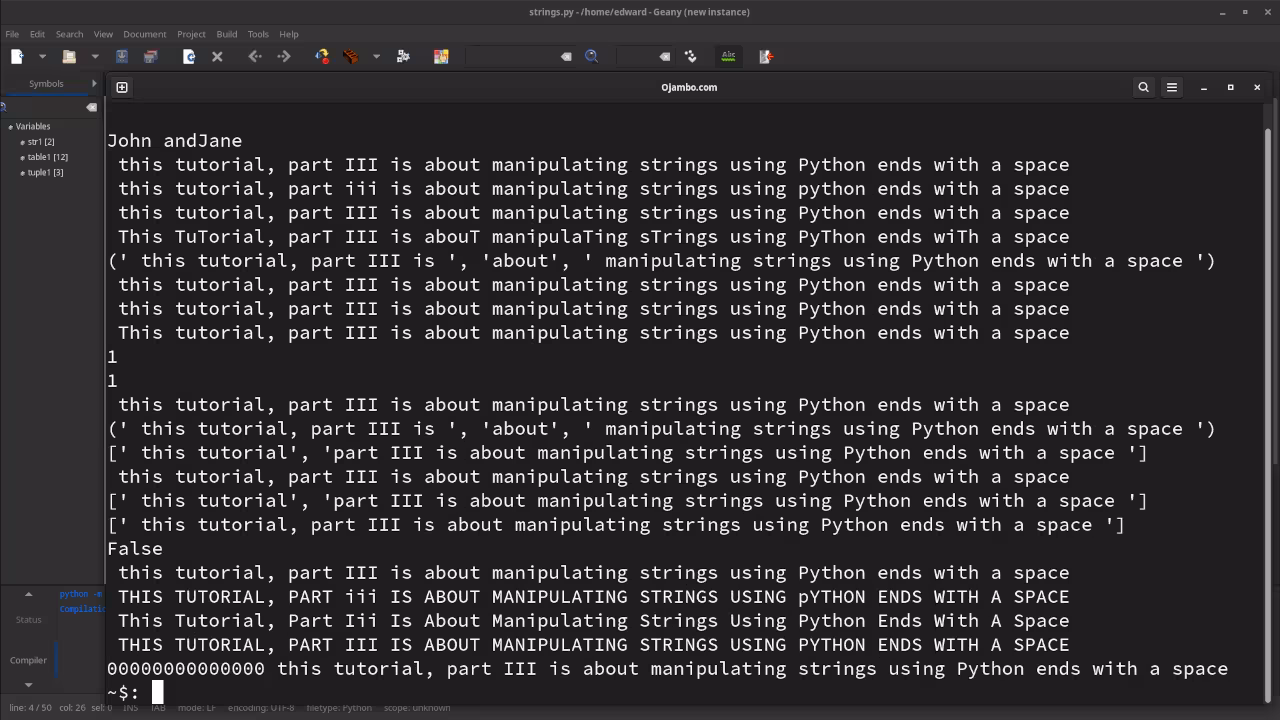Click the Compile icon
The image size is (1280, 720).
click(322, 57)
